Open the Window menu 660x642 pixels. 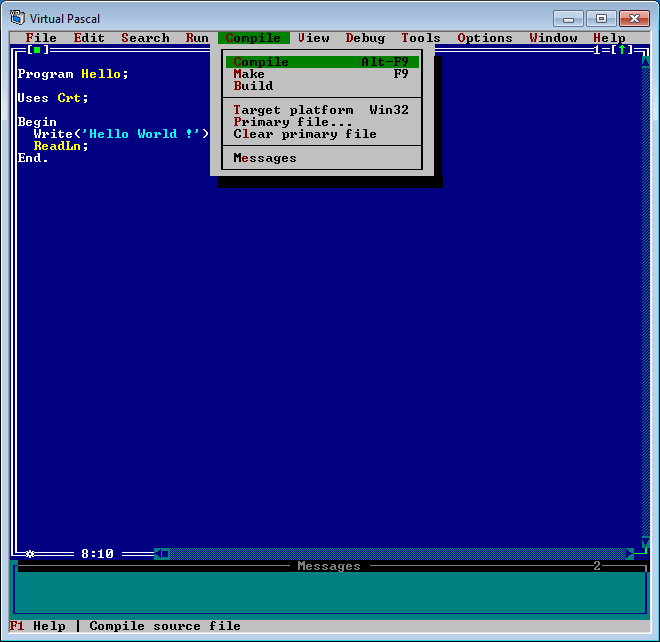click(x=553, y=38)
